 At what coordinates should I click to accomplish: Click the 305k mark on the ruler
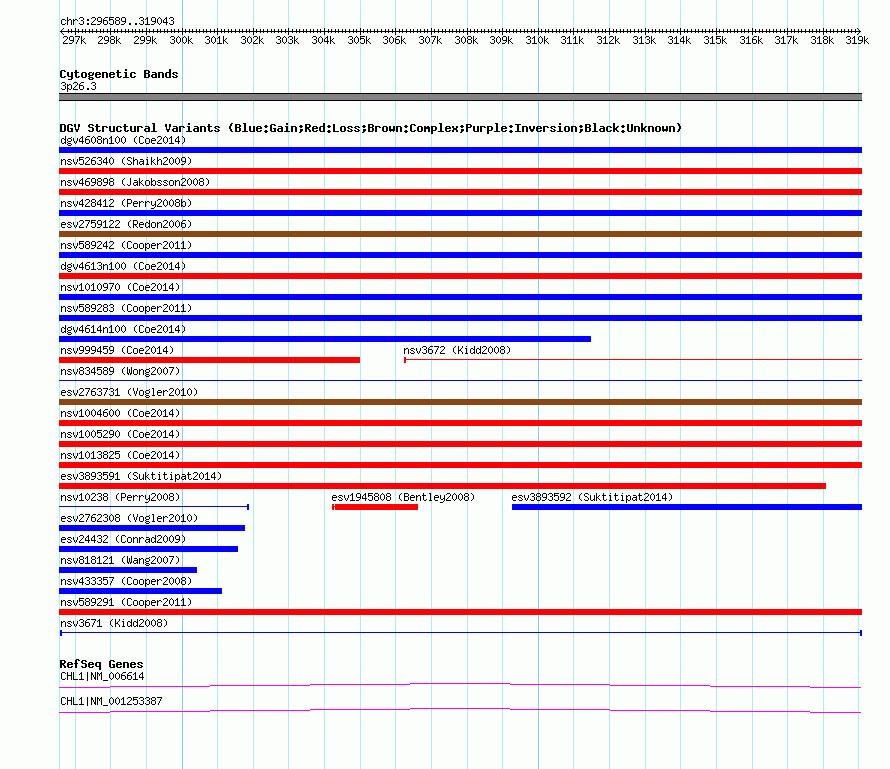359,40
